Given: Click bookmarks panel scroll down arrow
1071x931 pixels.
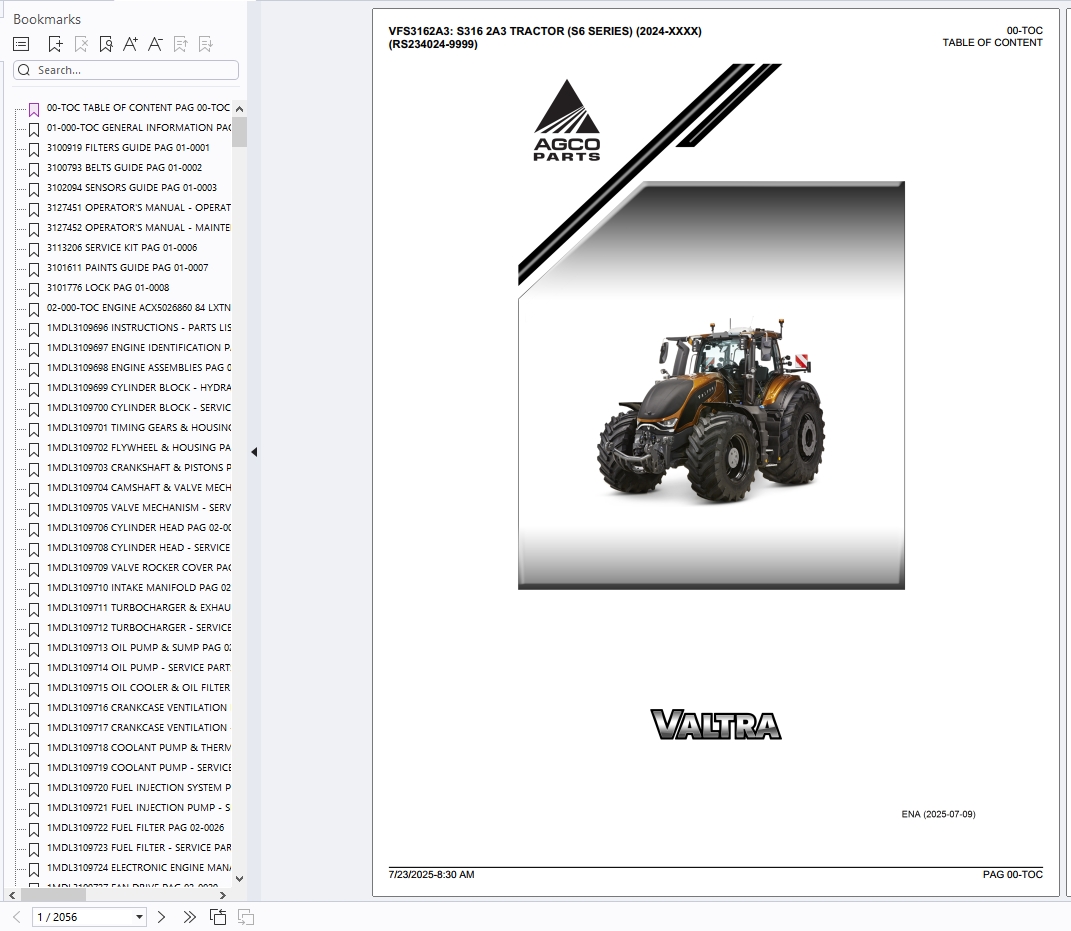Looking at the screenshot, I should [239, 879].
